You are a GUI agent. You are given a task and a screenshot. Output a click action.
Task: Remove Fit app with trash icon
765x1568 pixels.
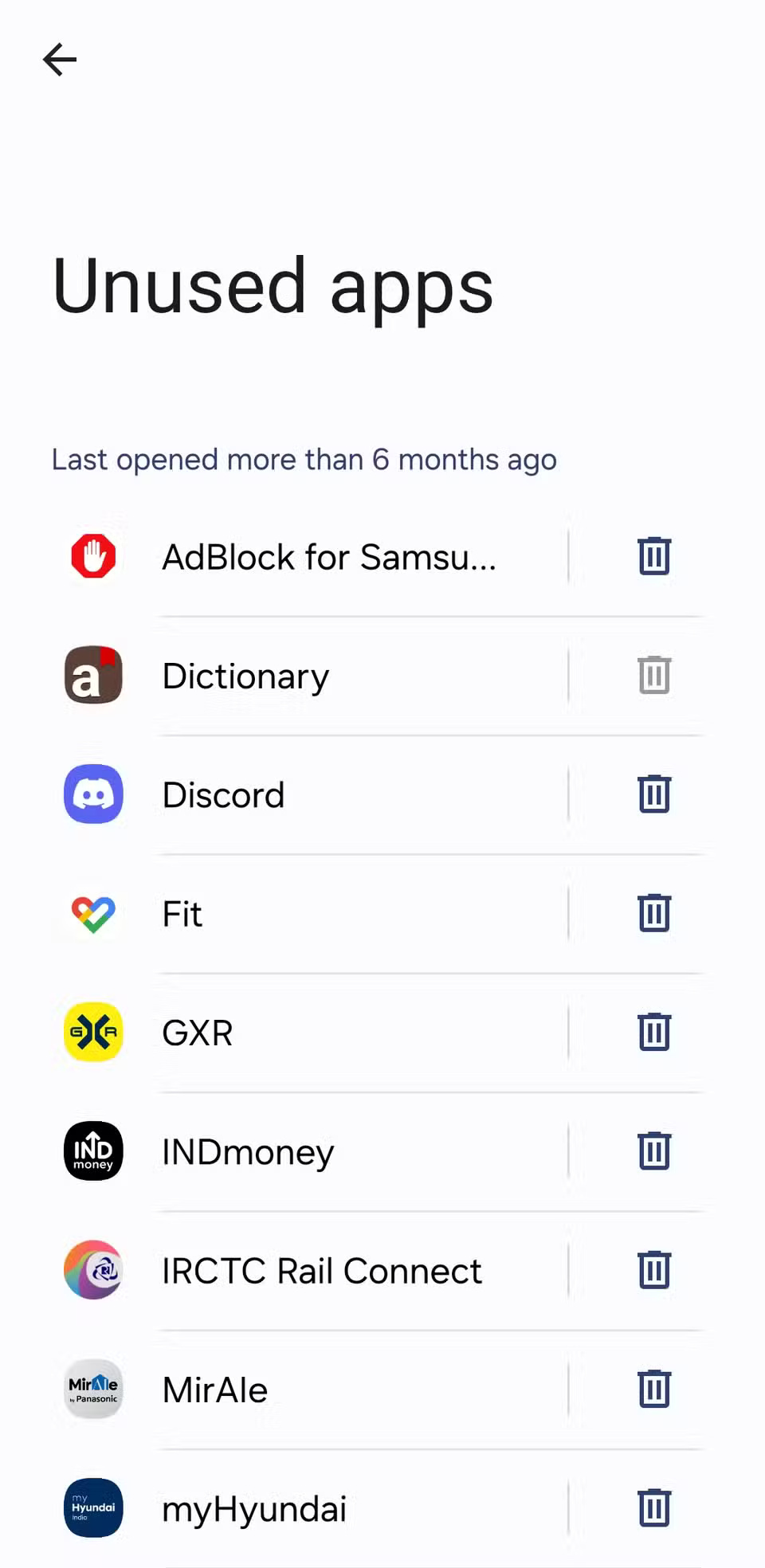(x=653, y=913)
